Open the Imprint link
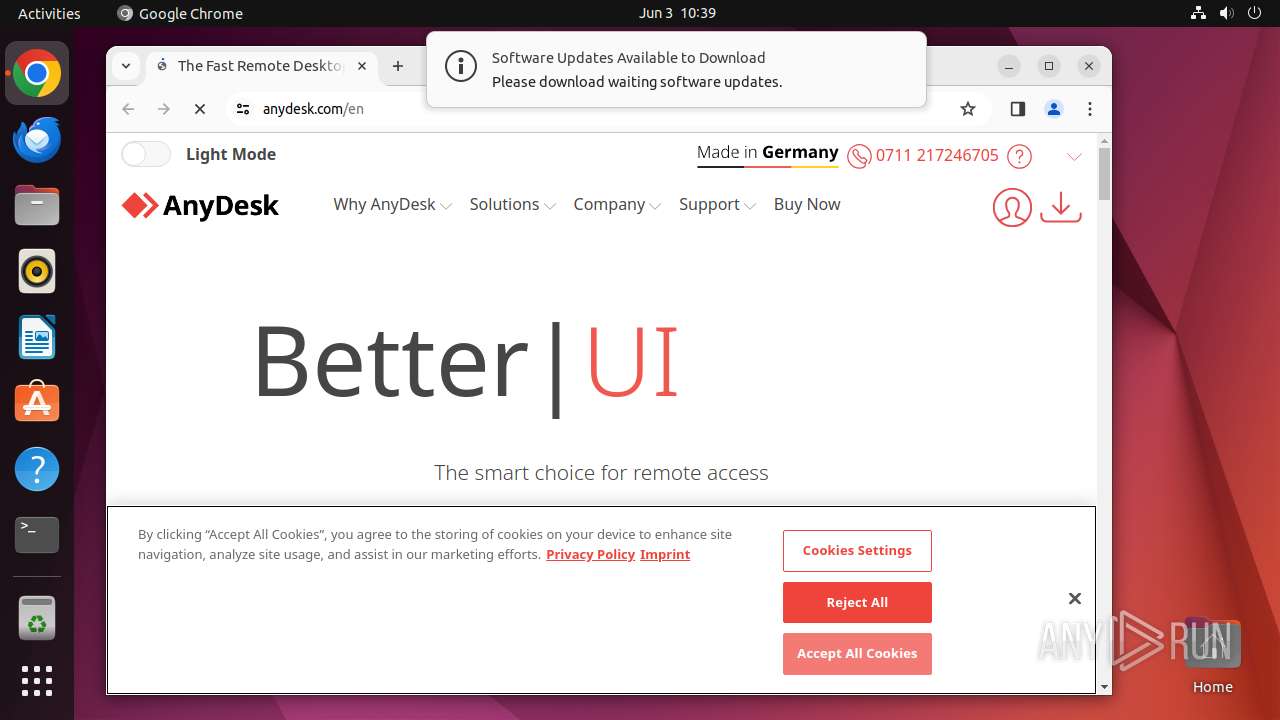The height and width of the screenshot is (720, 1280). (665, 554)
